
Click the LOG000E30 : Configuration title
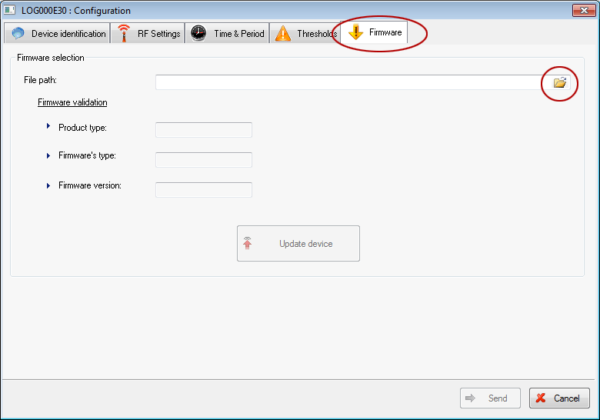coord(76,10)
